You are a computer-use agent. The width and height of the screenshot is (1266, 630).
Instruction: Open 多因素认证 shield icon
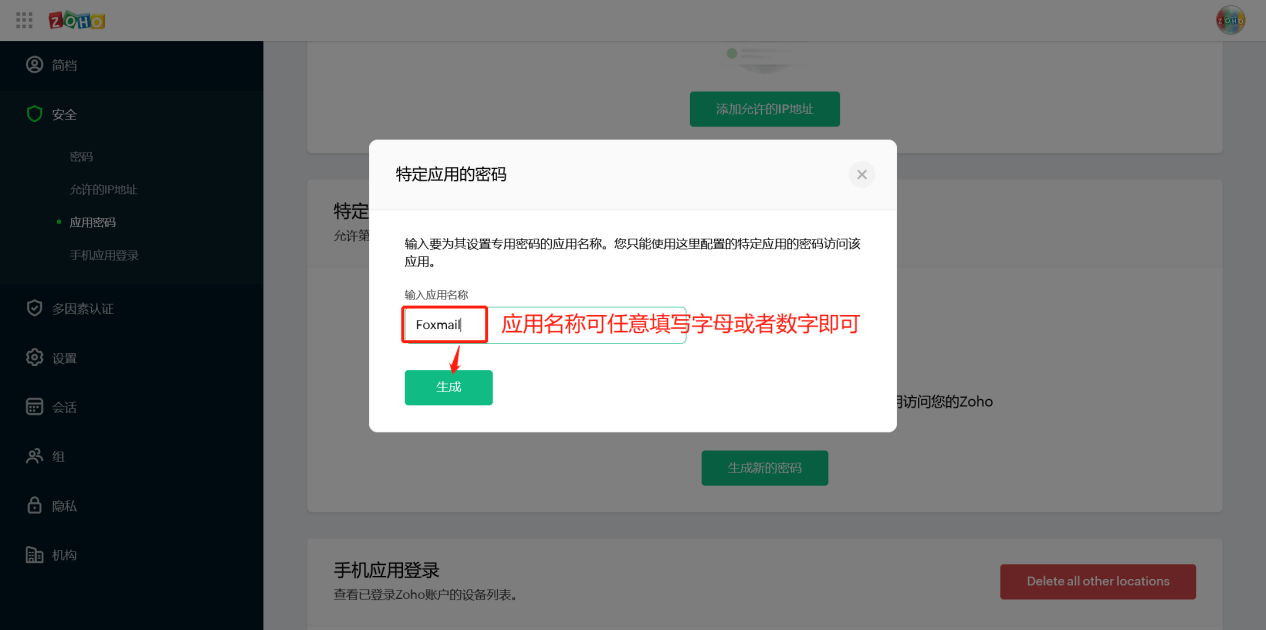coord(35,308)
